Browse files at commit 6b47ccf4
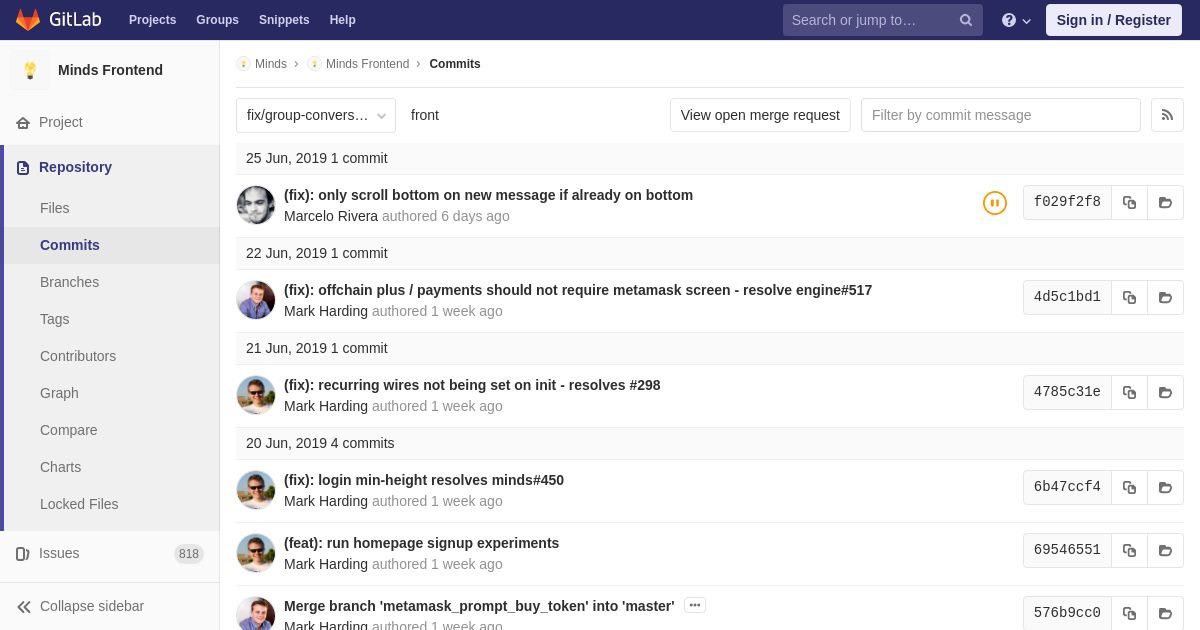The height and width of the screenshot is (630, 1200). click(1165, 488)
